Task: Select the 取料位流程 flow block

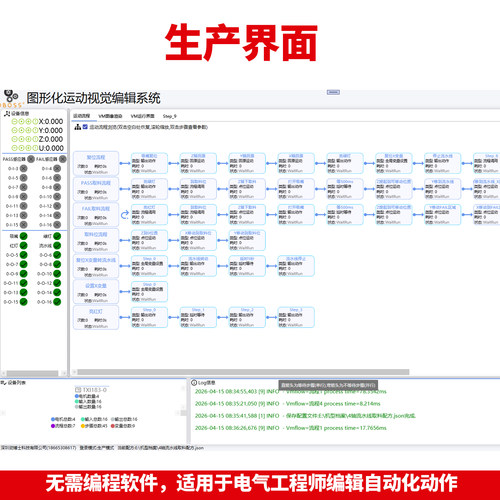Action: 96,241
